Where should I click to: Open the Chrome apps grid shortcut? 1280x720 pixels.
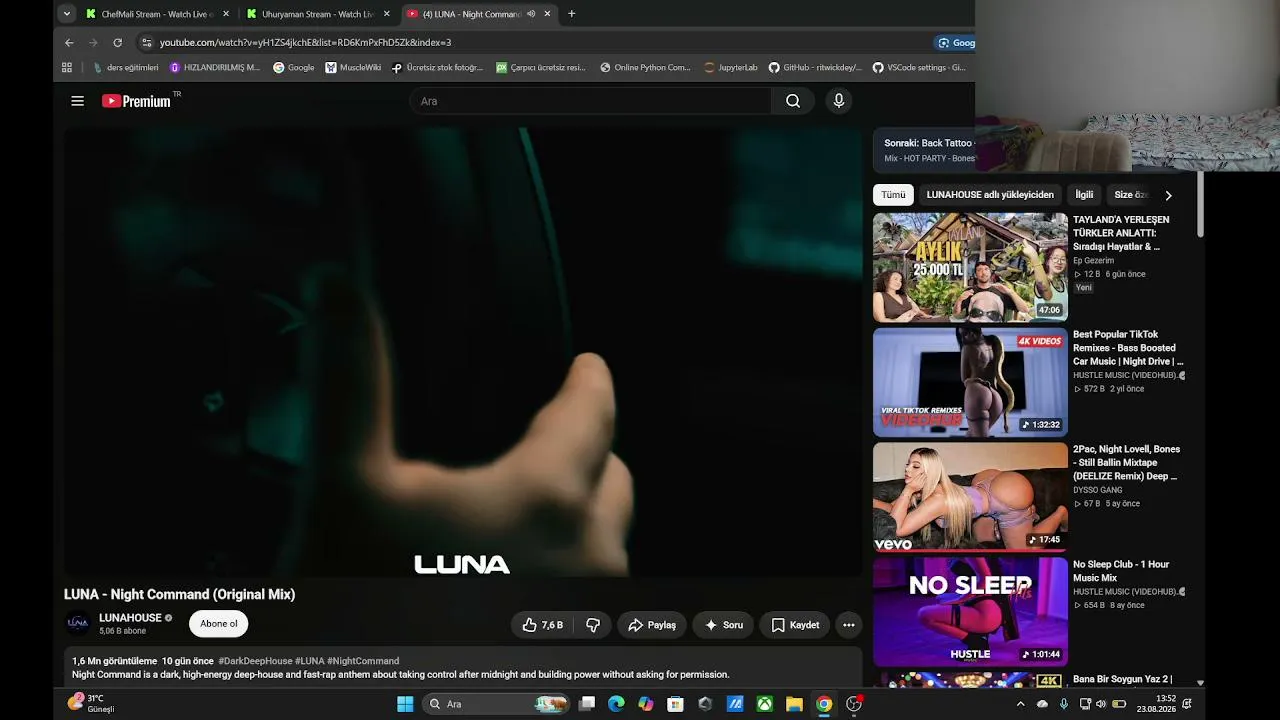67,68
